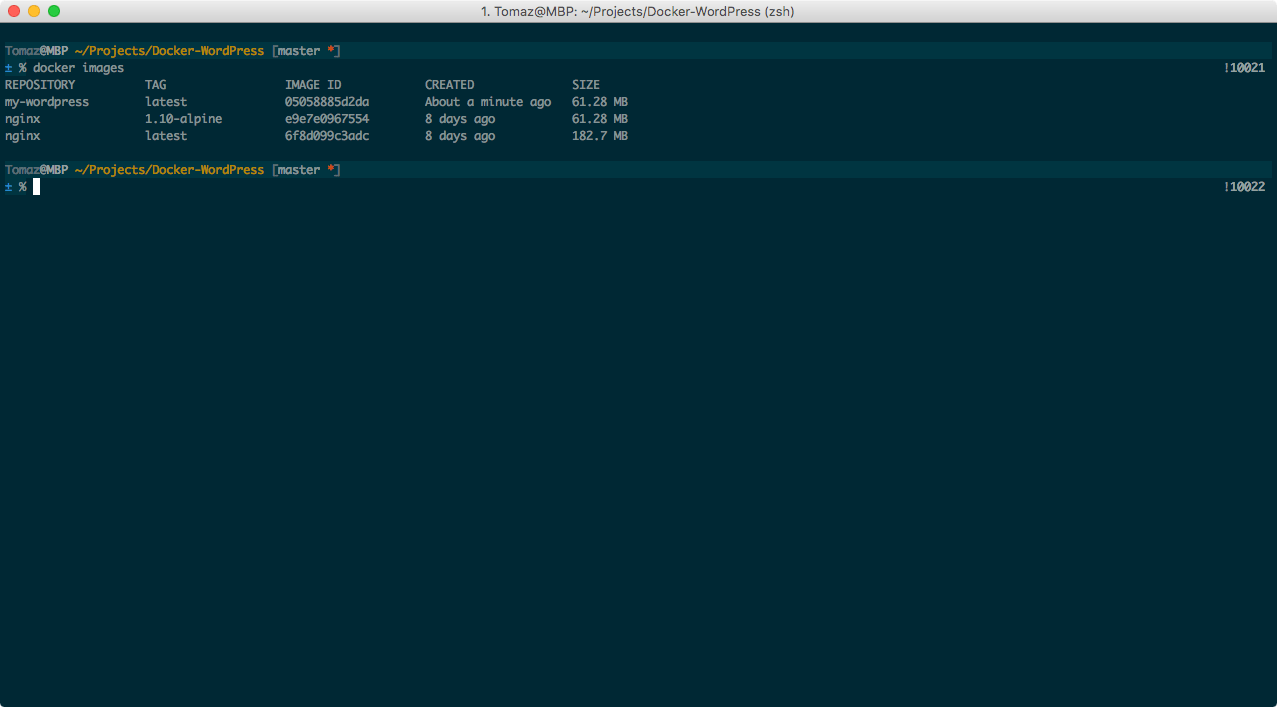Click the 61.28 MB size of nginx 1.10-alpine
The image size is (1277, 707).
pos(600,119)
